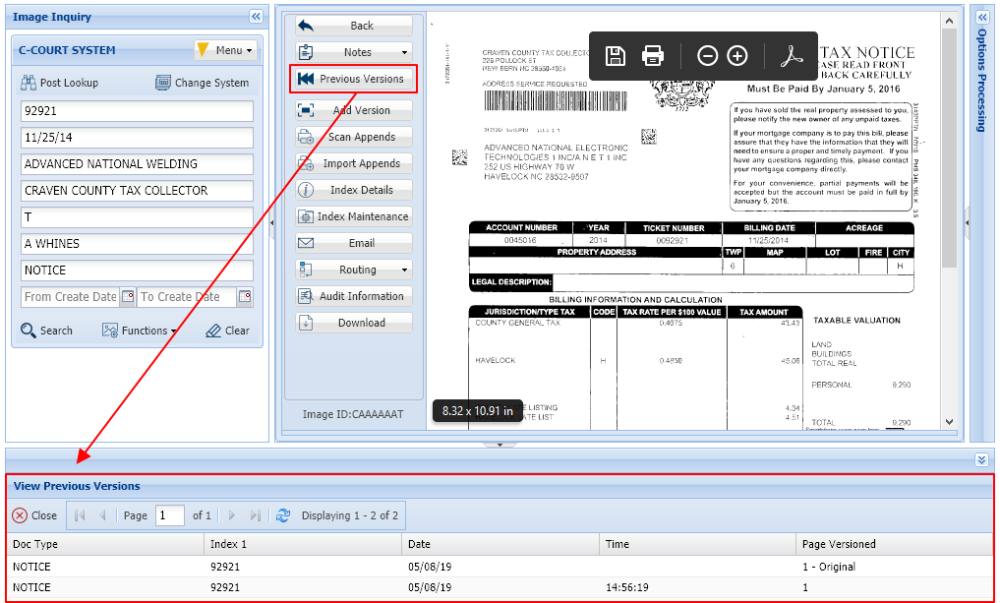Screen dimensions: 1000x603
Task: Open in Adobe Acrobat icon
Action: (x=791, y=56)
